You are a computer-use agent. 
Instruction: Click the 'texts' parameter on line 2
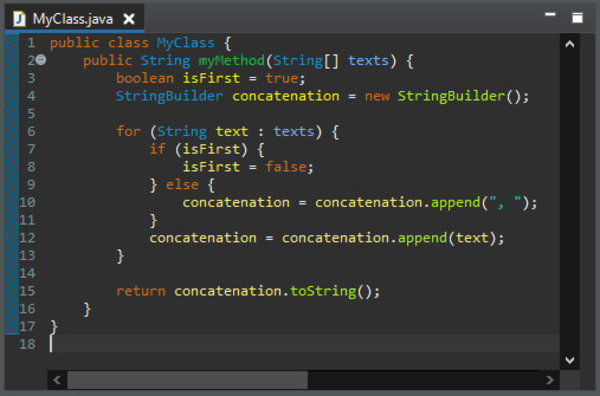click(x=368, y=60)
